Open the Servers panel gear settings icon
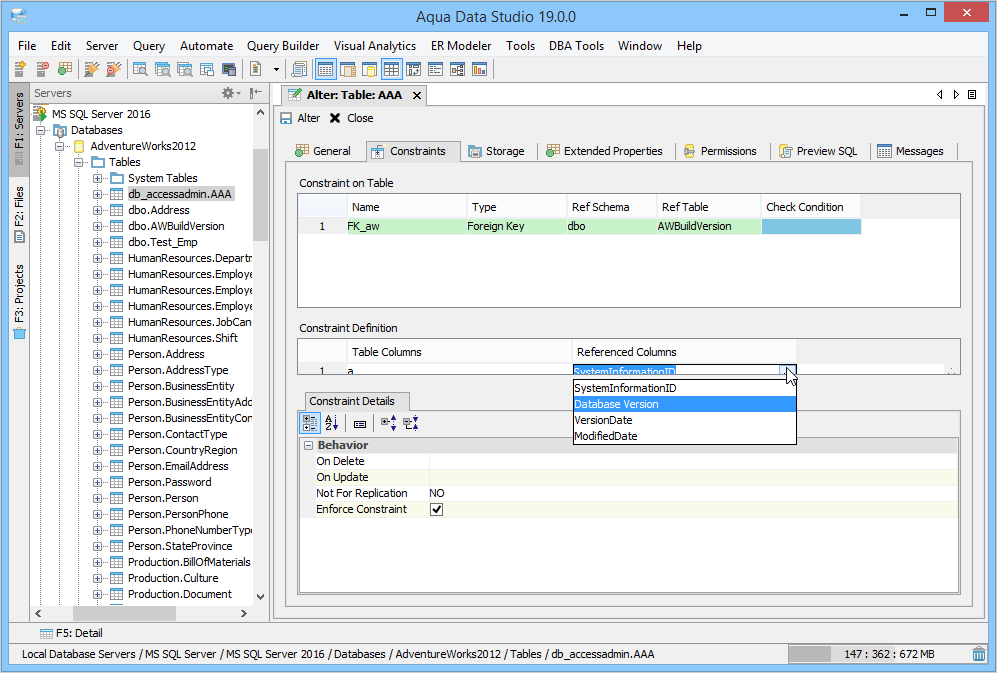Image resolution: width=997 pixels, height=673 pixels. tap(228, 93)
